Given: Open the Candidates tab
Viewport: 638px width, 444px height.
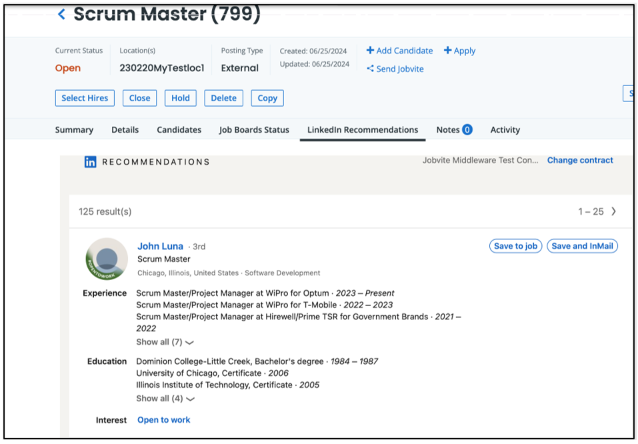Looking at the screenshot, I should [x=179, y=130].
